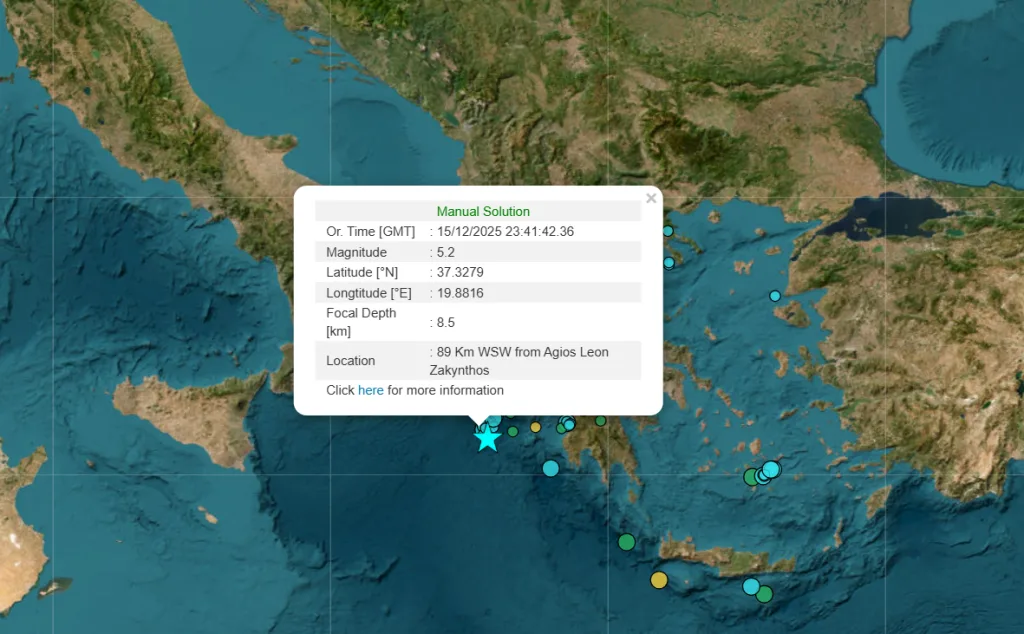Click the green marker west of the Peloponnese
This screenshot has width=1024, height=634.
tap(513, 430)
